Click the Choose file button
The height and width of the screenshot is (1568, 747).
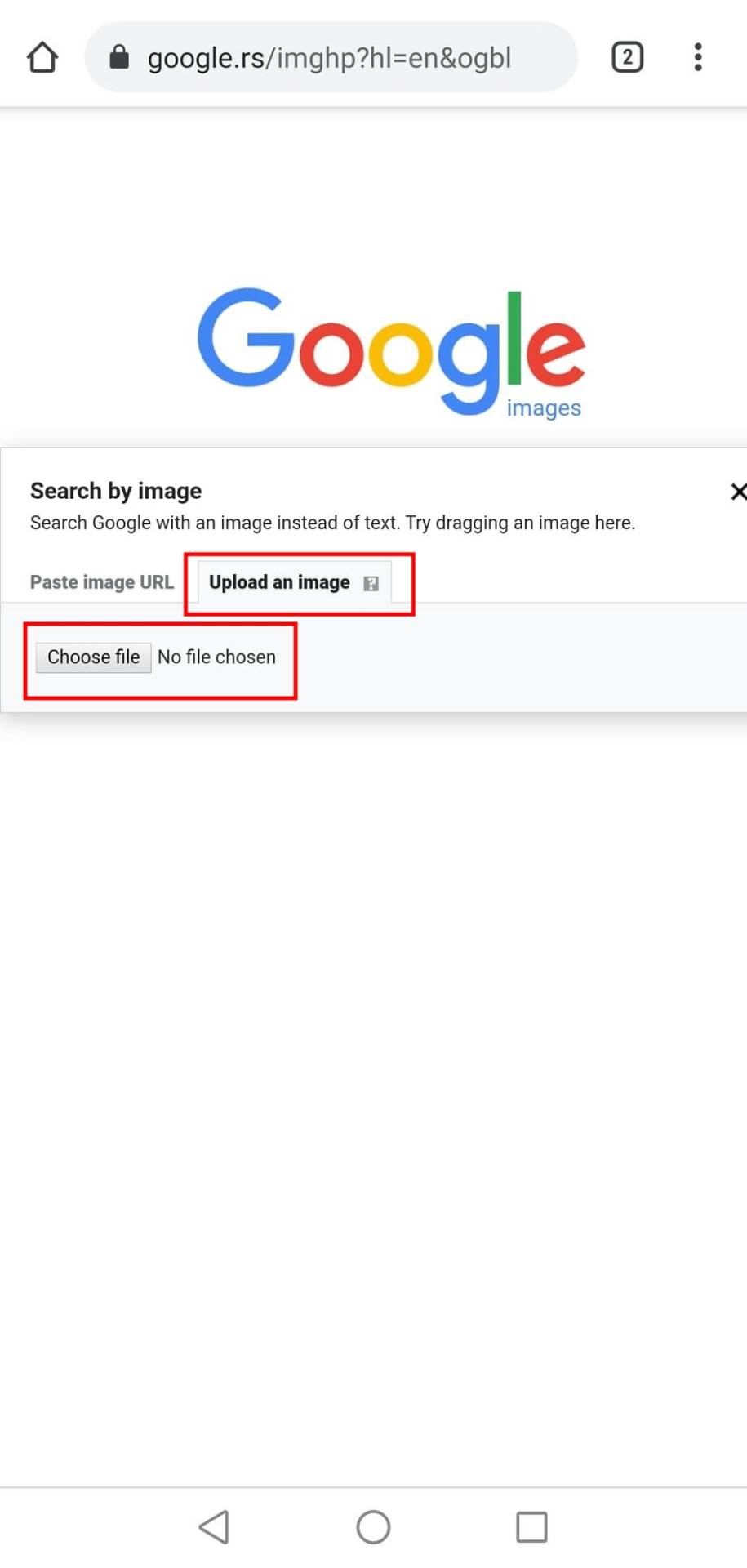[x=93, y=657]
